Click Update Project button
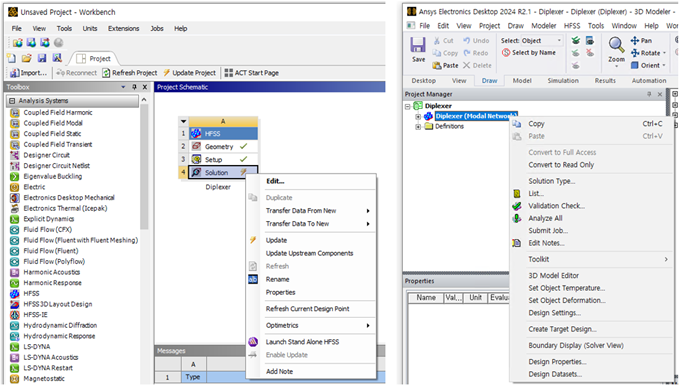Viewport: 685px width, 390px height. point(190,73)
